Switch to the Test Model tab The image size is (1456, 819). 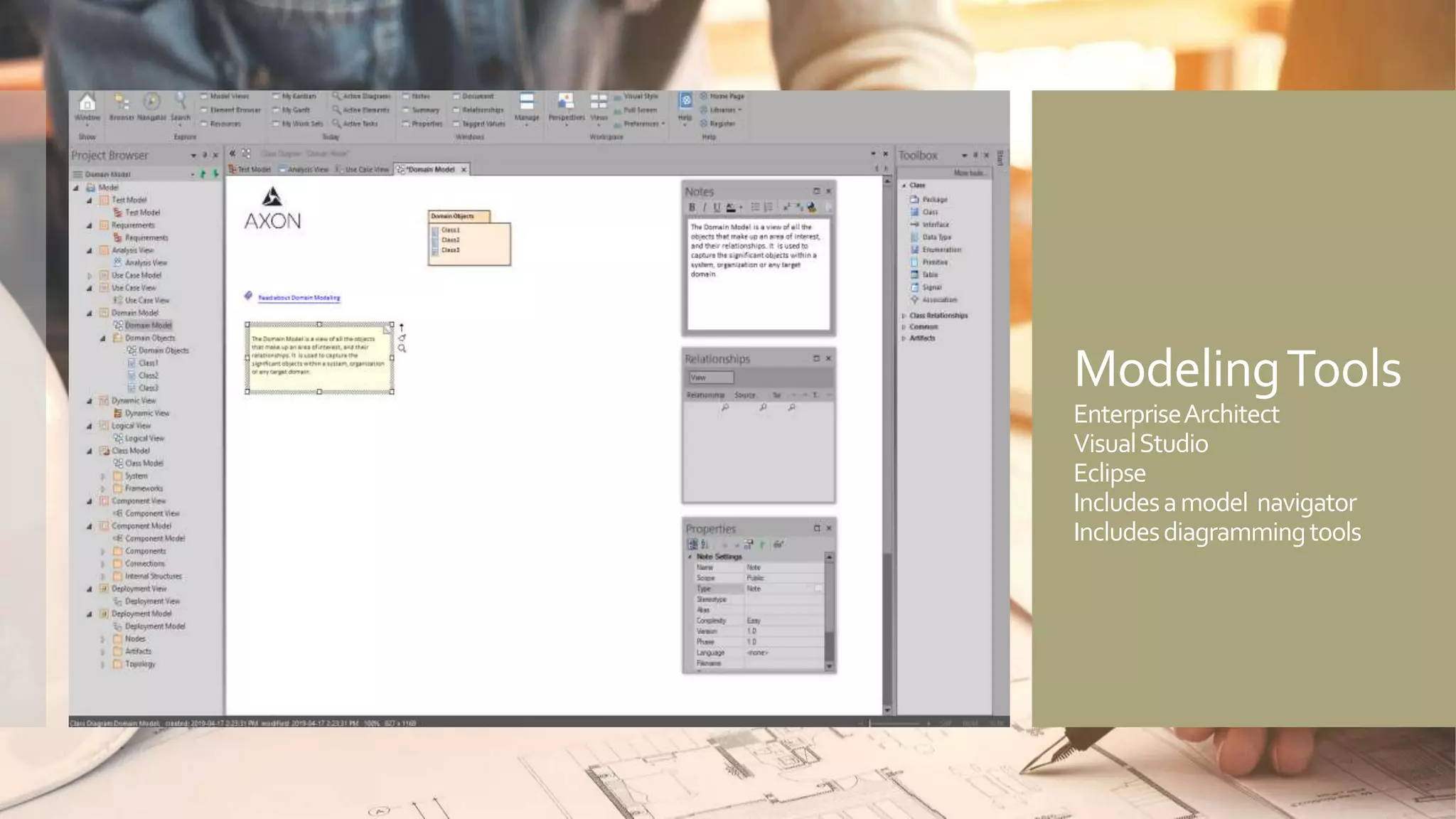(250, 170)
